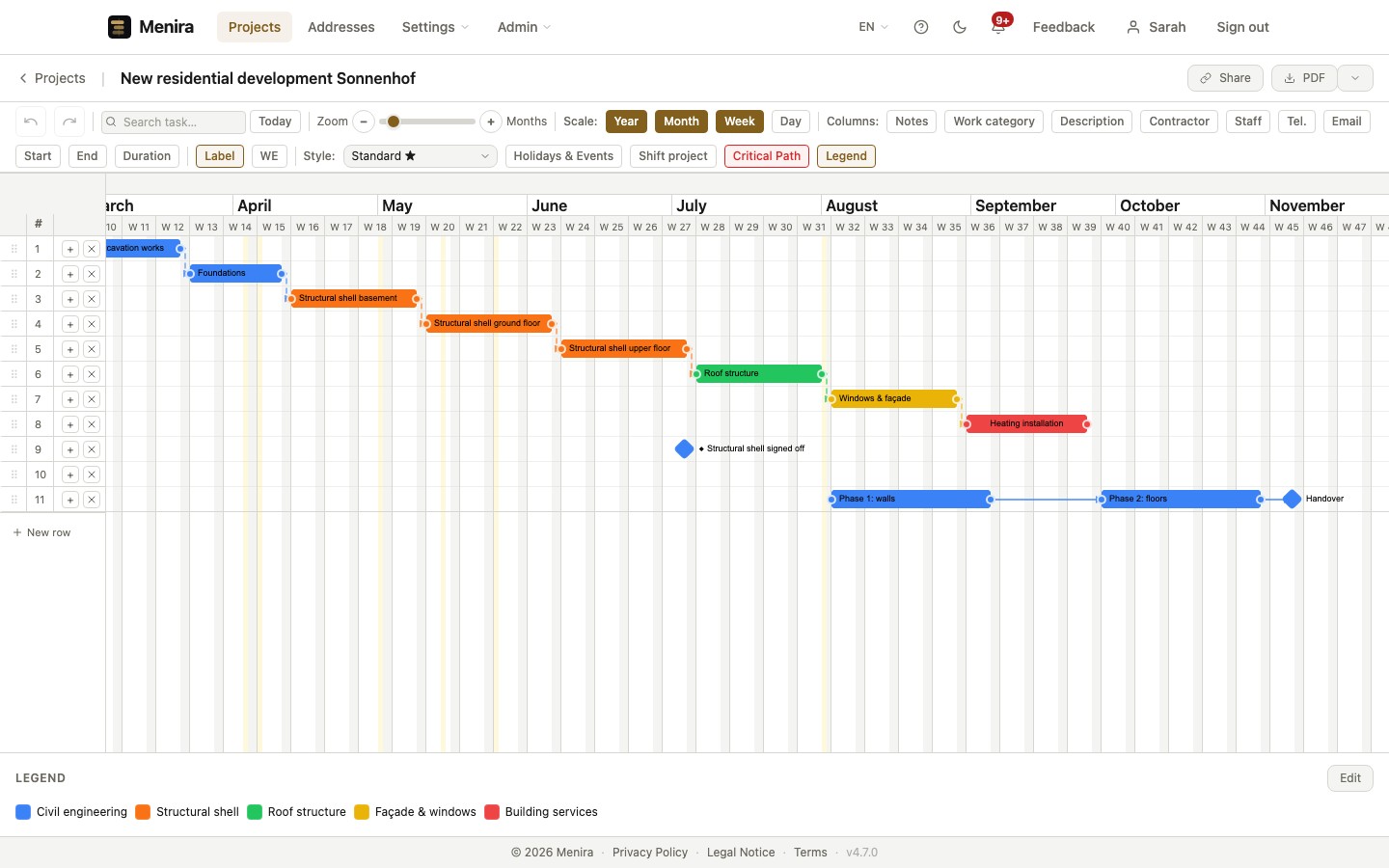Click the Search task input field
Viewport: 1389px width, 868px height.
pos(174,122)
